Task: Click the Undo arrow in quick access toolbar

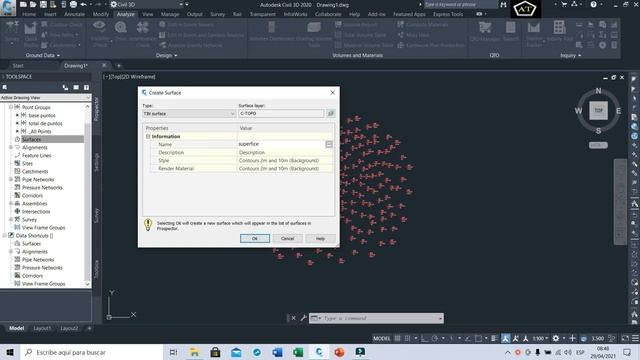Action: (84, 4)
